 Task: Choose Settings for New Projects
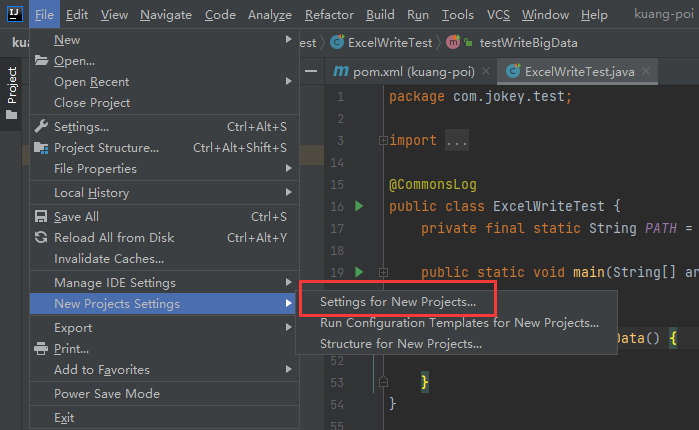coord(456,302)
